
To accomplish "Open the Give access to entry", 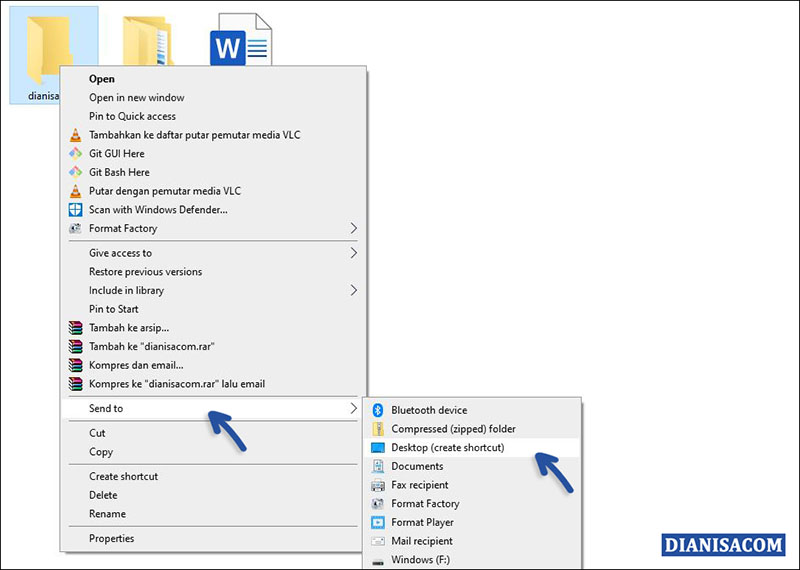I will tap(213, 253).
